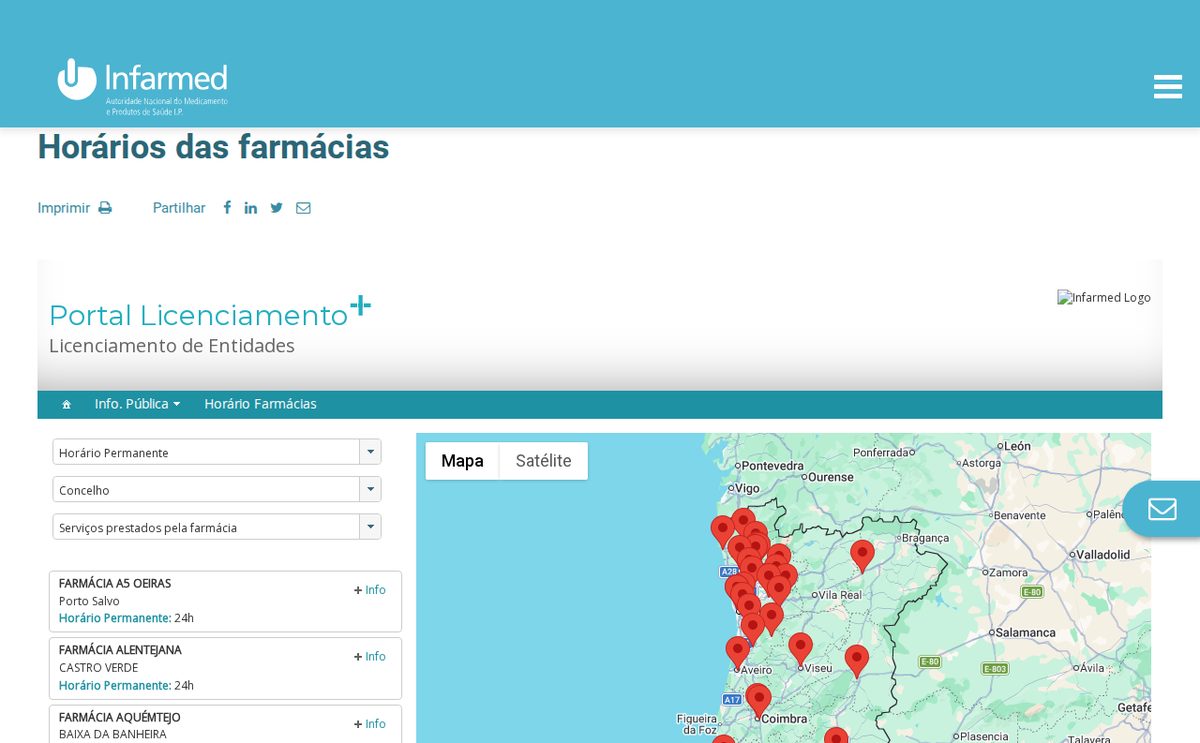Viewport: 1200px width, 743px height.
Task: Open Serviços prestados pela farmácia dropdown
Action: [x=217, y=527]
